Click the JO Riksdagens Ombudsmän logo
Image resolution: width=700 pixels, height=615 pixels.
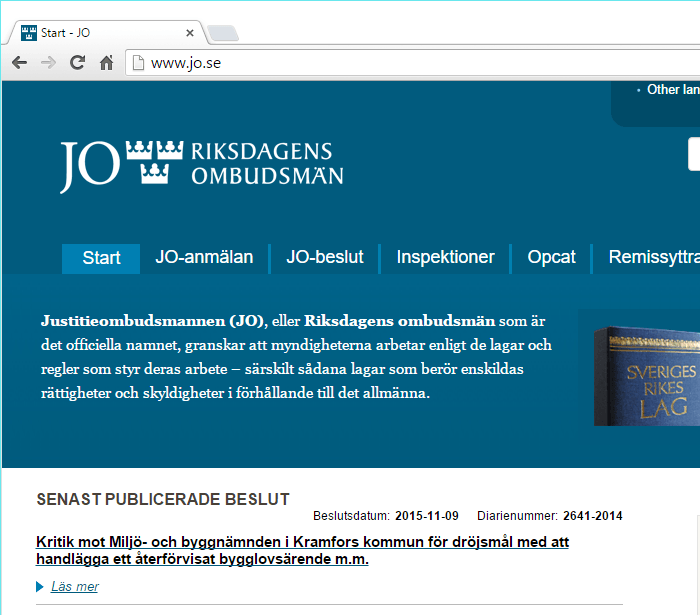click(202, 166)
